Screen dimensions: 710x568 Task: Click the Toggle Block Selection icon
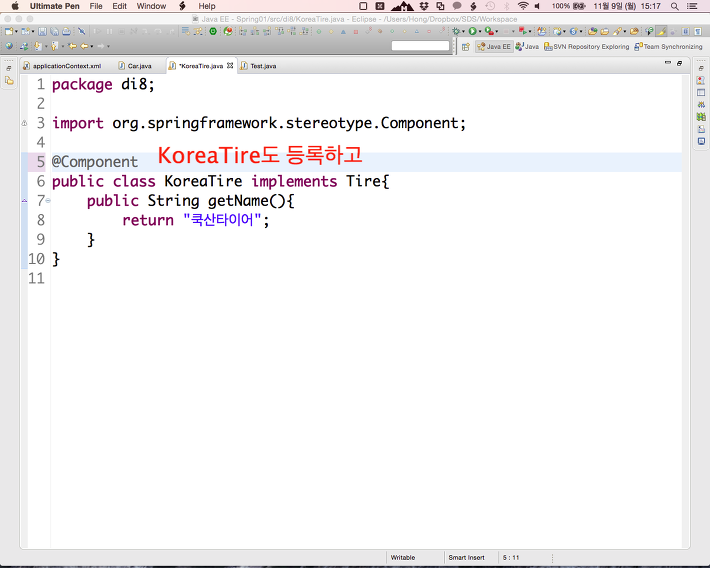pos(686,31)
